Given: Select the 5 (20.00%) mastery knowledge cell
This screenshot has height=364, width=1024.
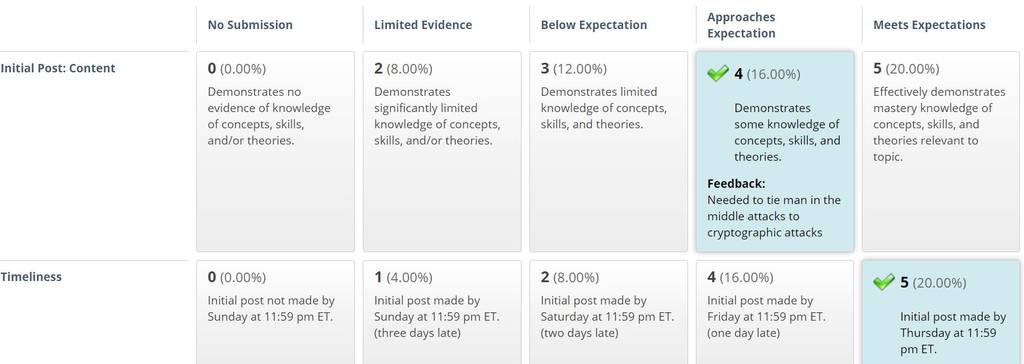Looking at the screenshot, I should [x=941, y=152].
